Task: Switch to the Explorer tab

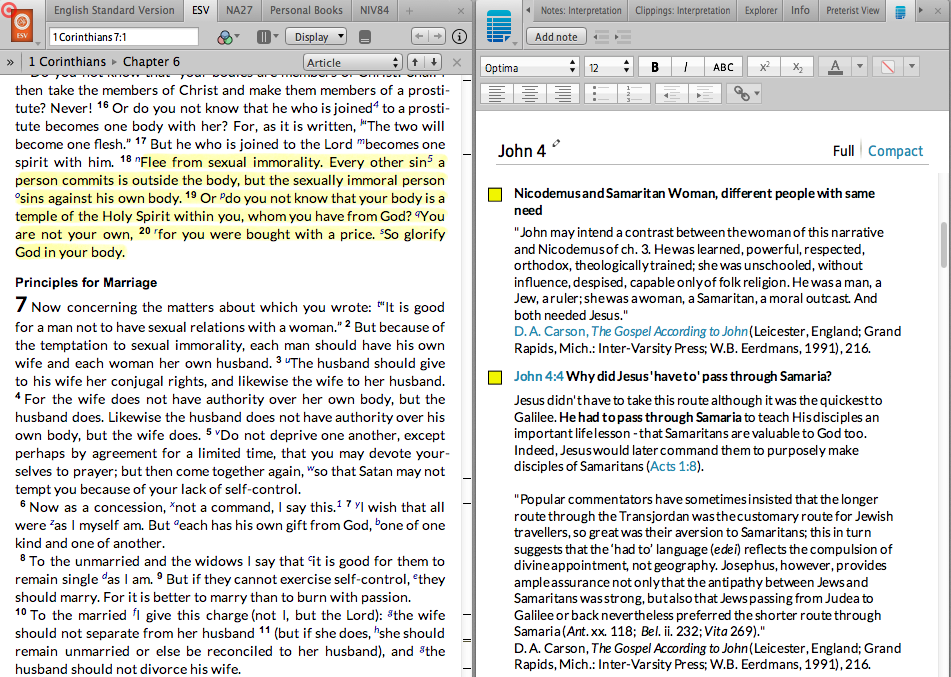Action: click(x=761, y=10)
